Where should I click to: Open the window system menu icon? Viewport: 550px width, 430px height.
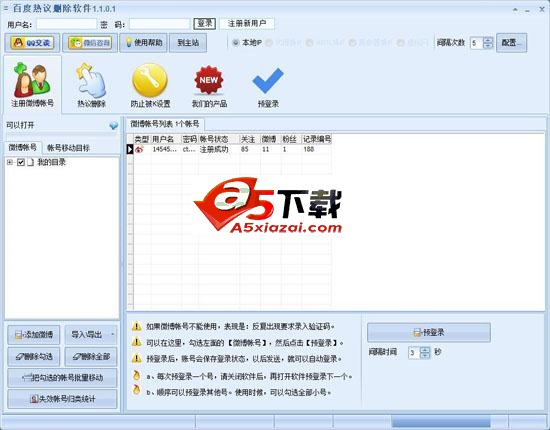(x=6, y=8)
